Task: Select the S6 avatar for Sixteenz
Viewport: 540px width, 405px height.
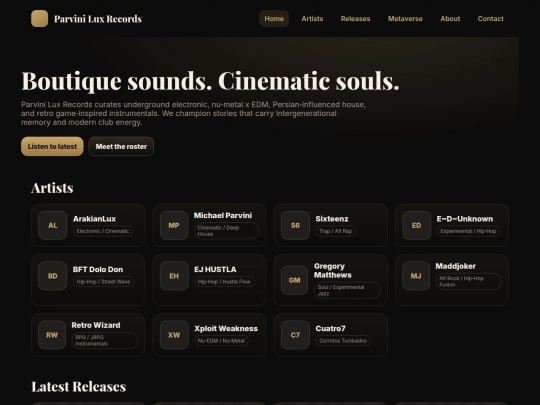Action: [295, 226]
